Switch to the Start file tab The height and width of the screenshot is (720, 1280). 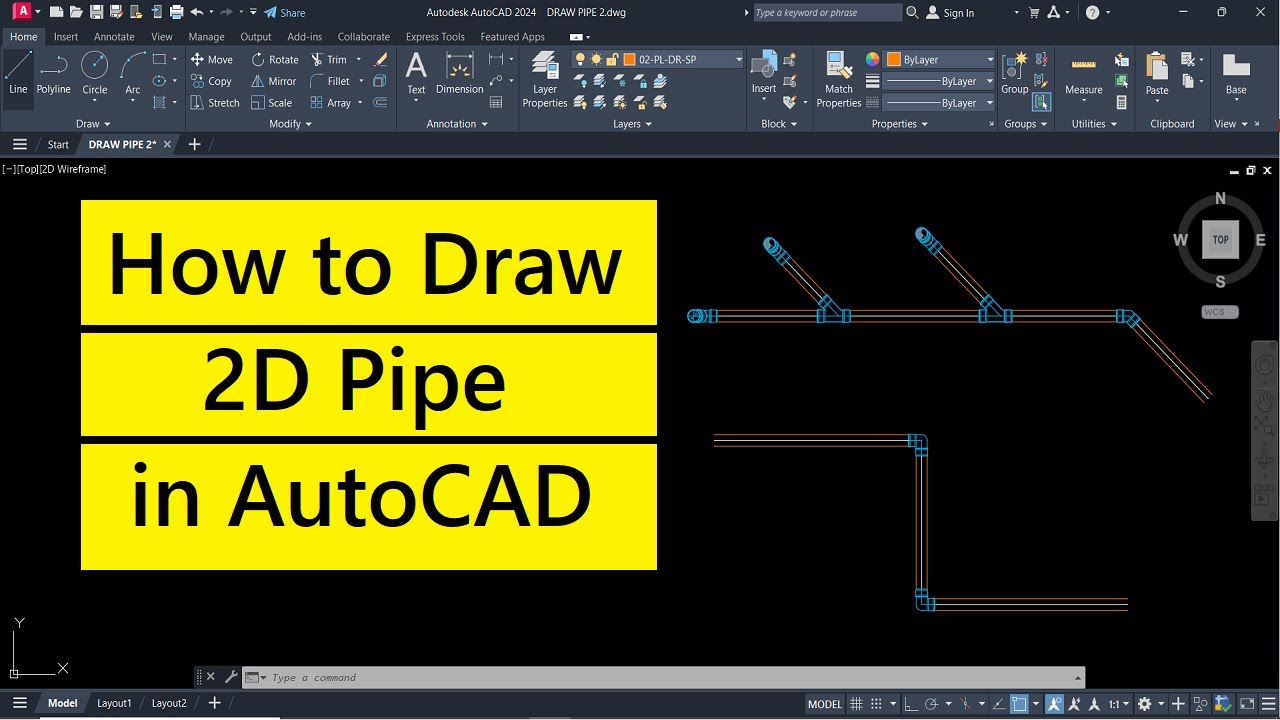point(58,145)
